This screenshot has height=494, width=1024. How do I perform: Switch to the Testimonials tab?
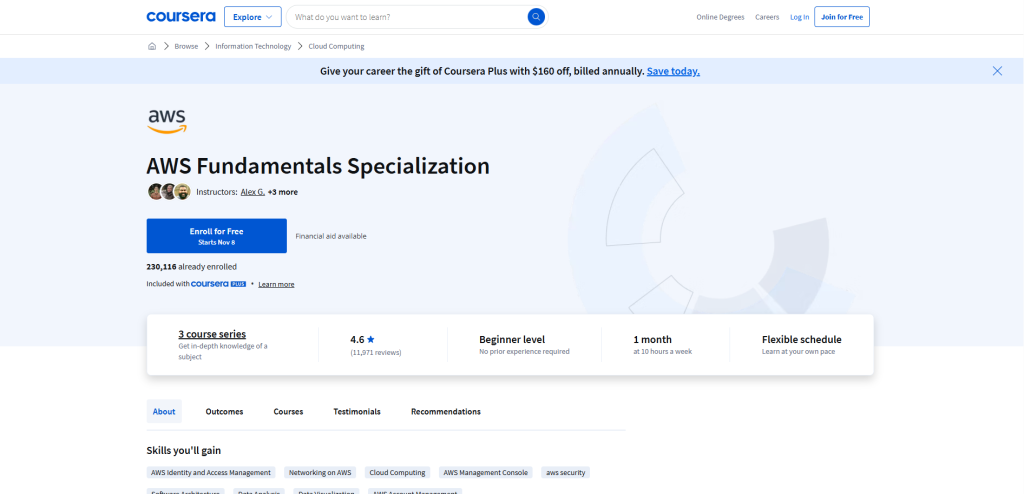pos(357,412)
